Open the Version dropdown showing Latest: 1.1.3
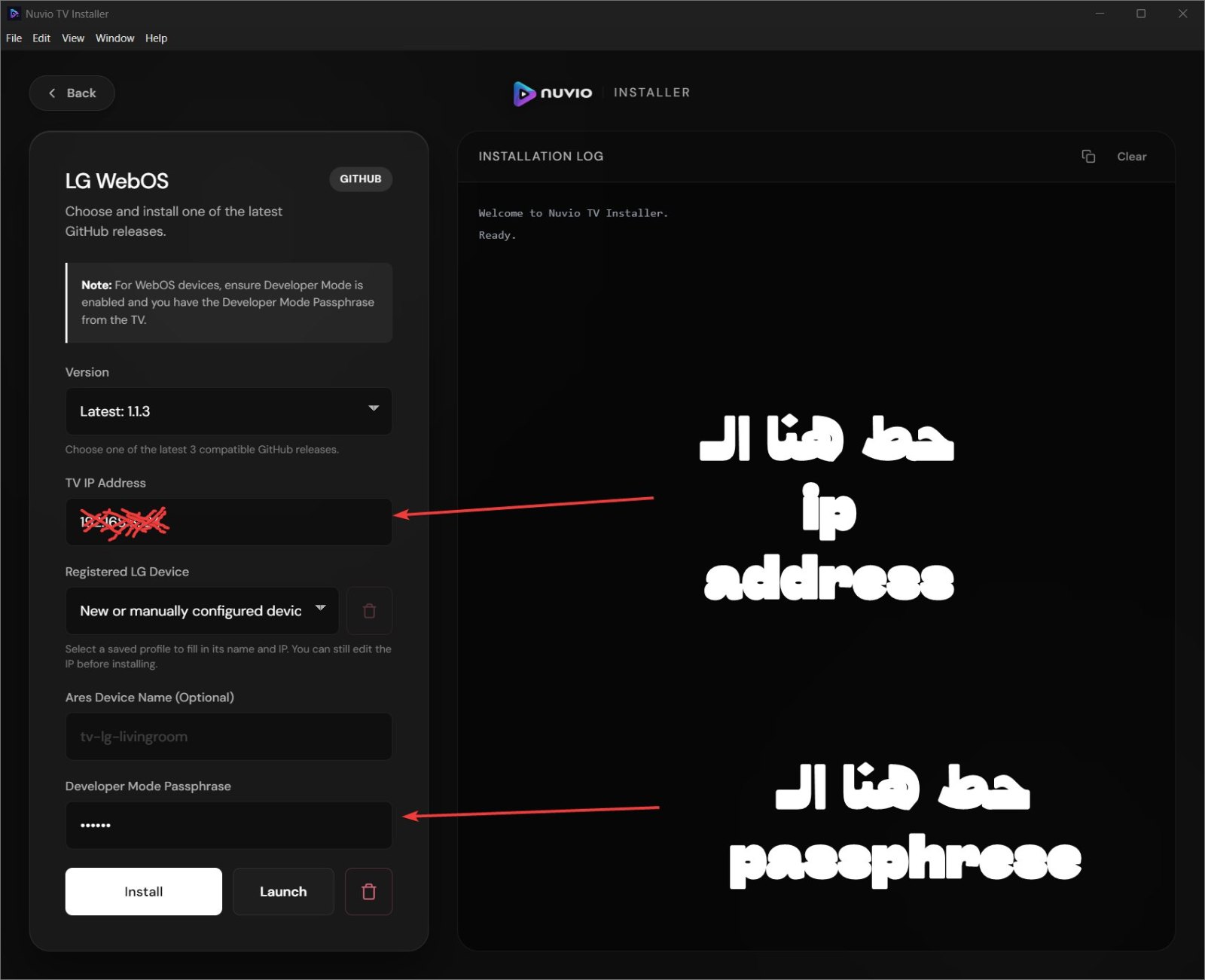Image resolution: width=1205 pixels, height=980 pixels. (228, 411)
